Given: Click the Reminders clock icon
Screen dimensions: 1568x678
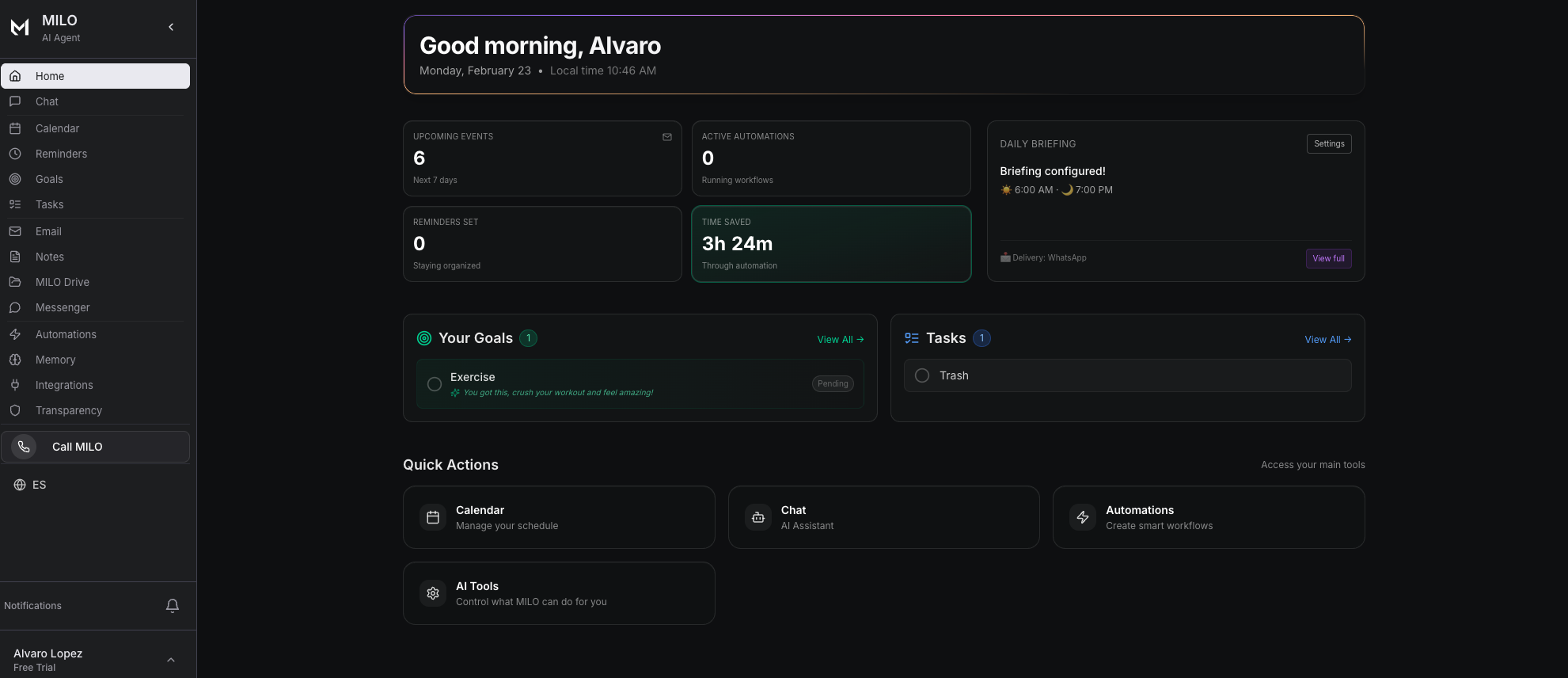Looking at the screenshot, I should (x=15, y=154).
